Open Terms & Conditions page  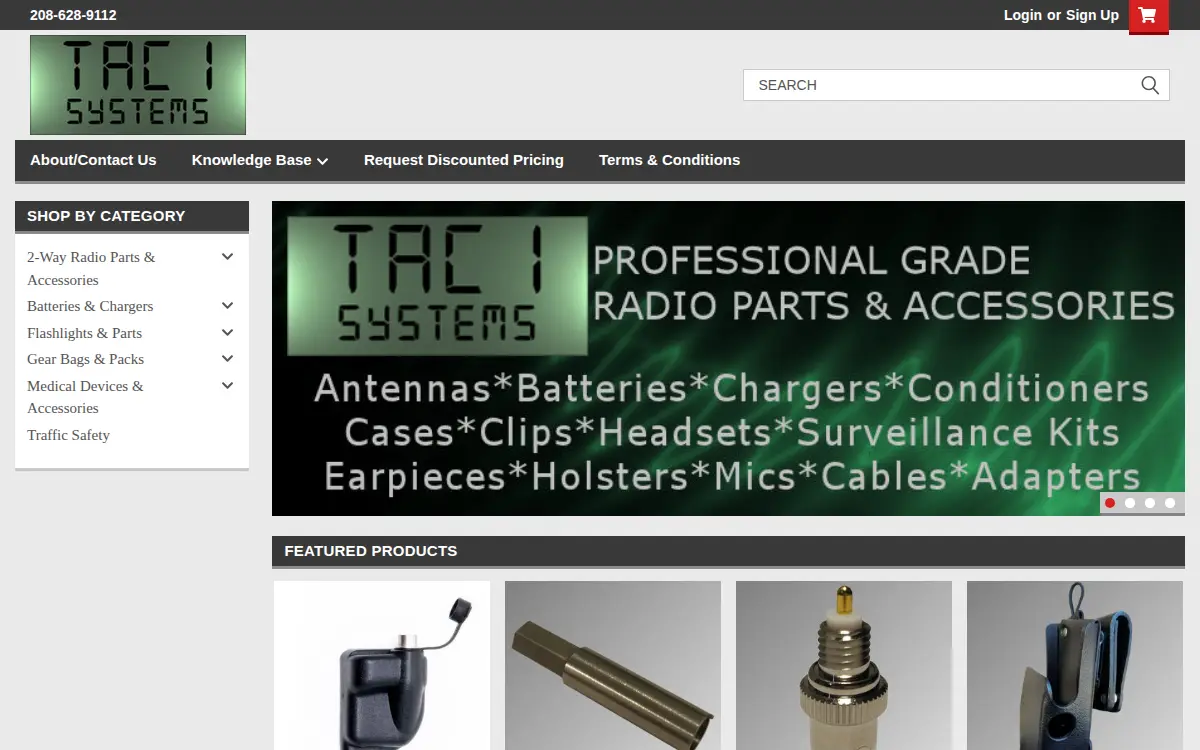coord(669,160)
